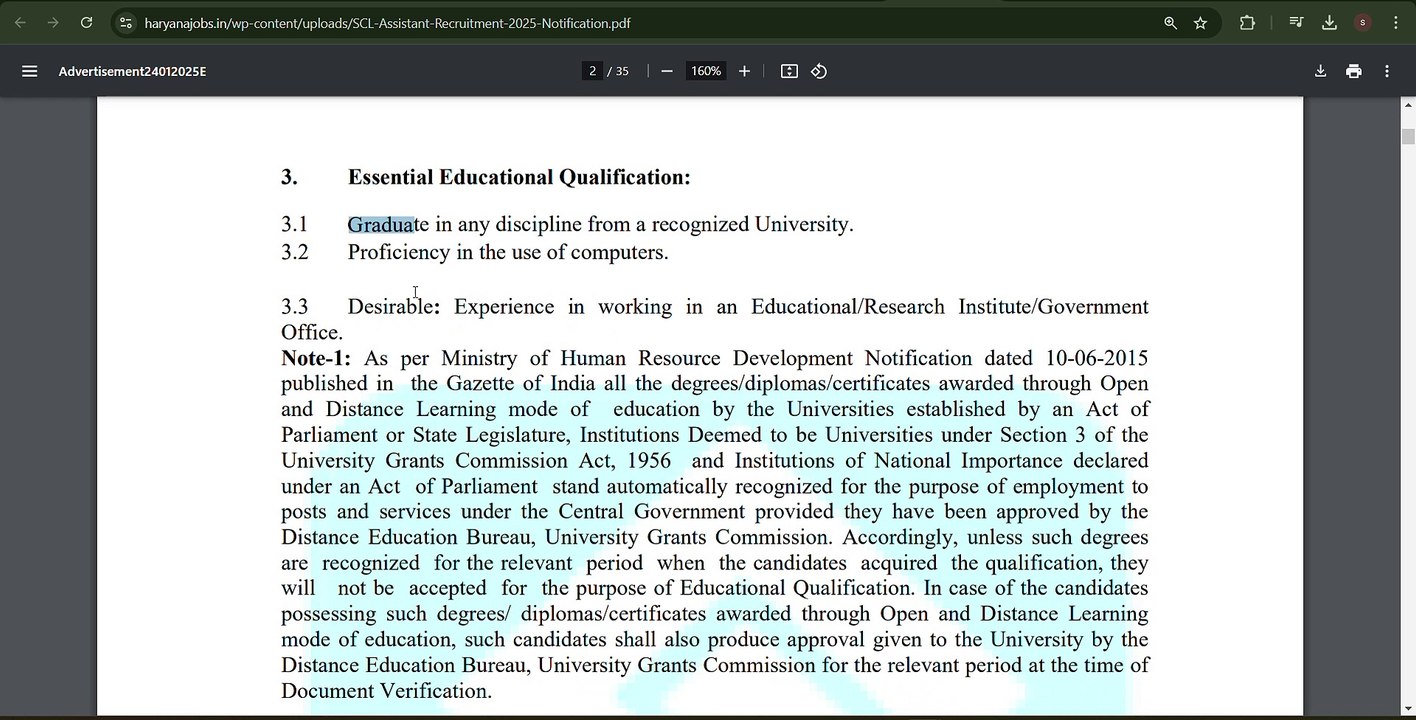Click the section number '3.3'
Screen dimensions: 1416x720
(x=295, y=306)
